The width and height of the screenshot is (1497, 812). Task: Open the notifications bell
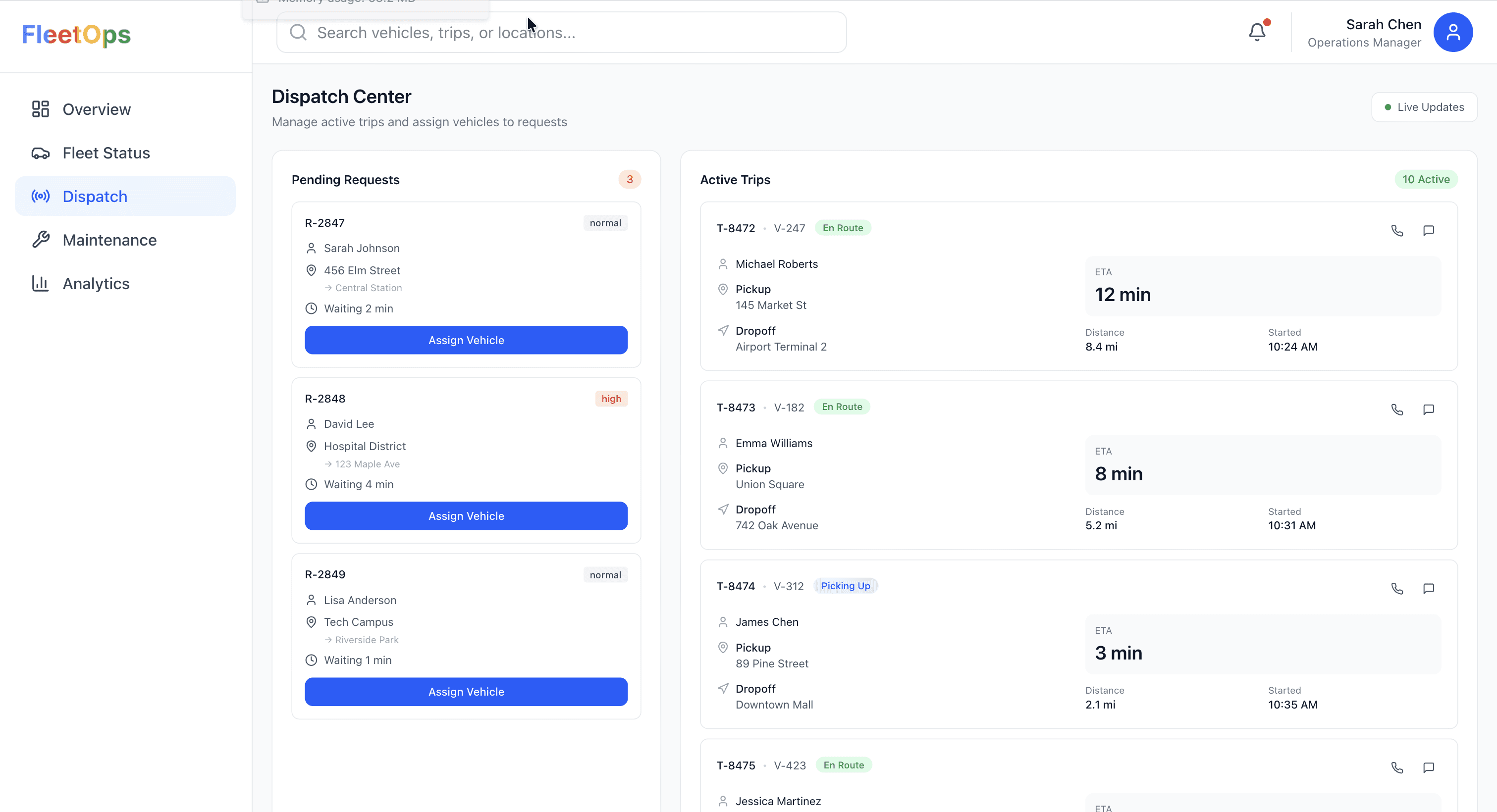coord(1257,31)
